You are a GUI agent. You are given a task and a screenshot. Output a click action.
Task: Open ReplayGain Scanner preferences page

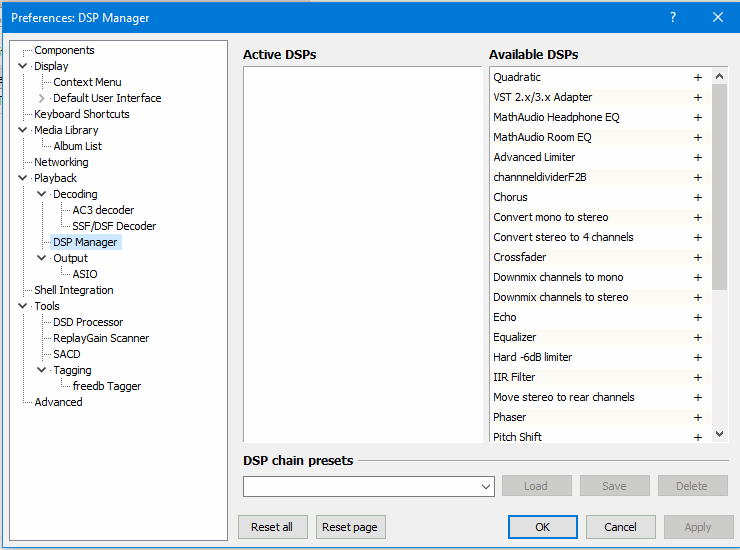click(101, 338)
